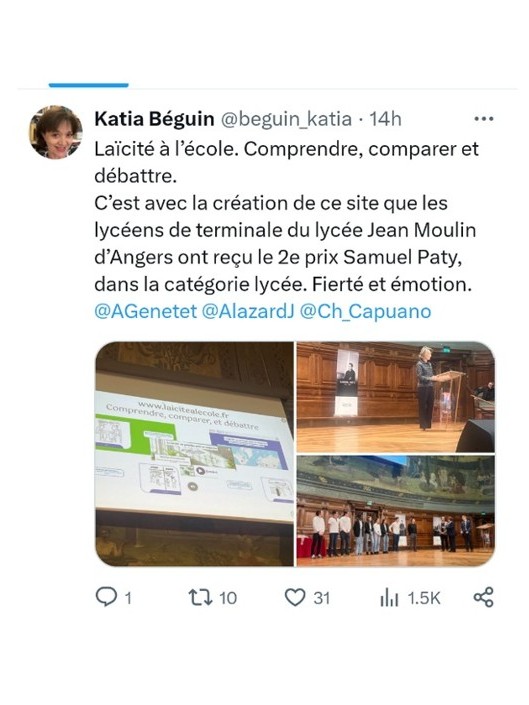This screenshot has width=529, height=705.
Task: Click the tweet text about Laïcité à l'école
Action: 286,217
